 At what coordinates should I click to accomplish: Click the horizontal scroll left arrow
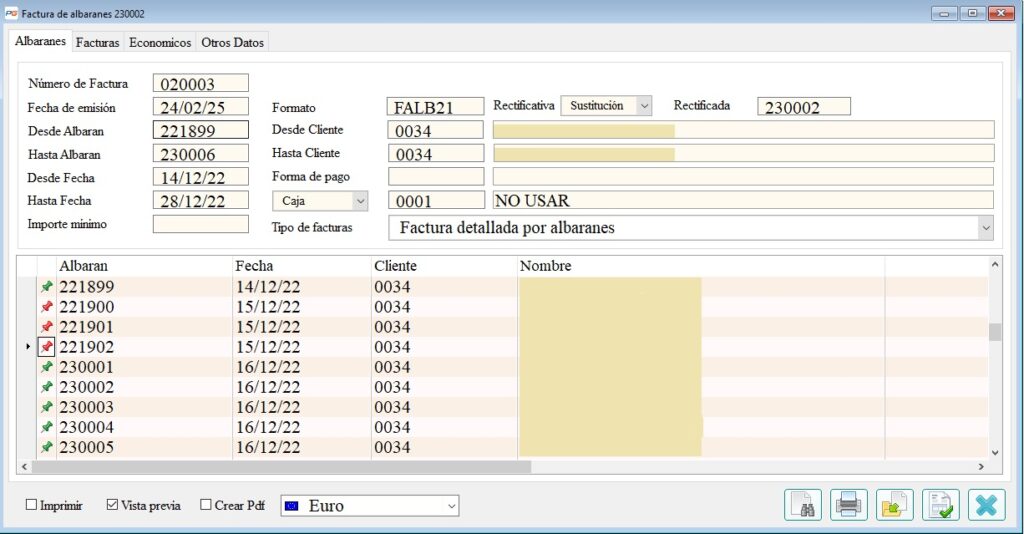25,467
